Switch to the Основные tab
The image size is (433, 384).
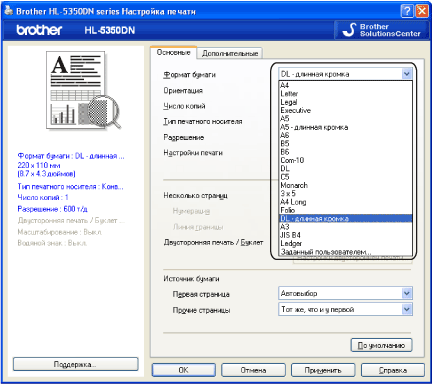173,53
